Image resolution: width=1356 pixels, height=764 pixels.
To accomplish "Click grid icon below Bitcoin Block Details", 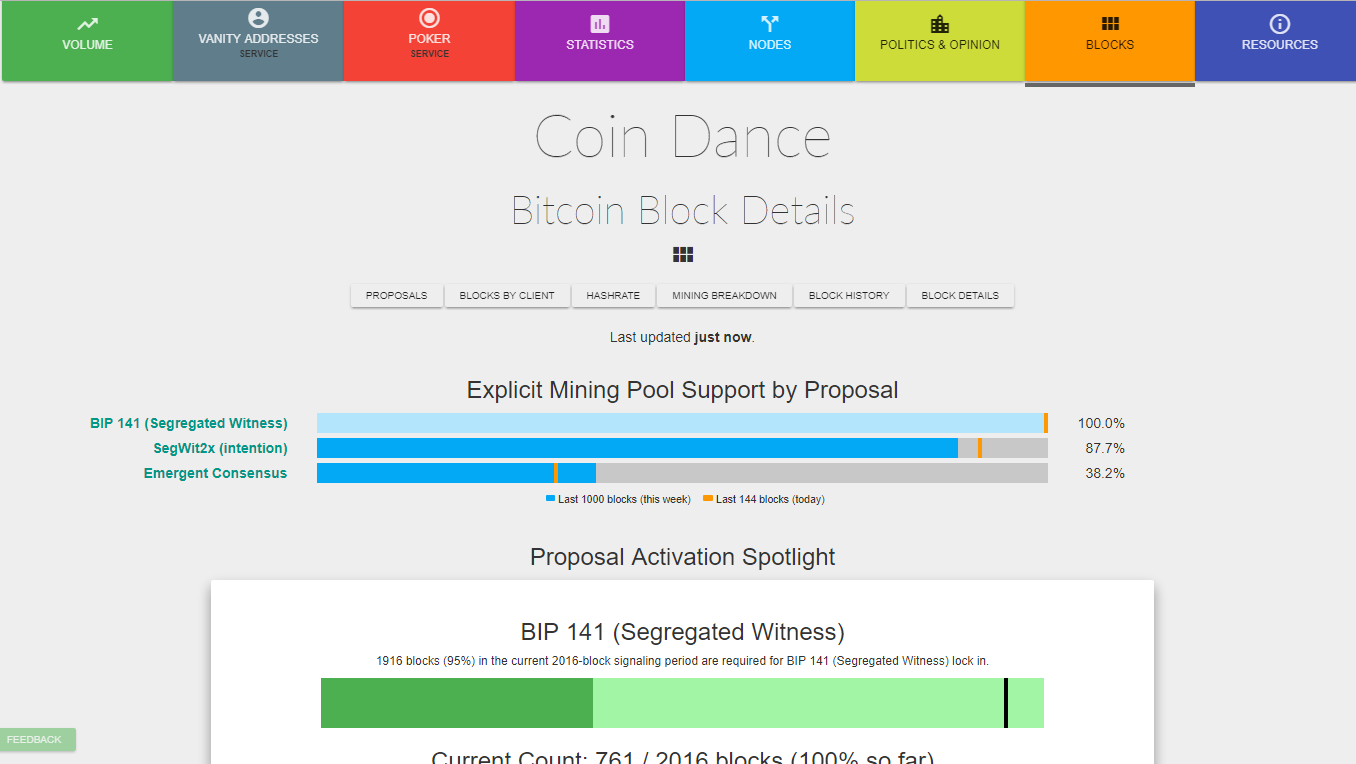I will [x=683, y=255].
